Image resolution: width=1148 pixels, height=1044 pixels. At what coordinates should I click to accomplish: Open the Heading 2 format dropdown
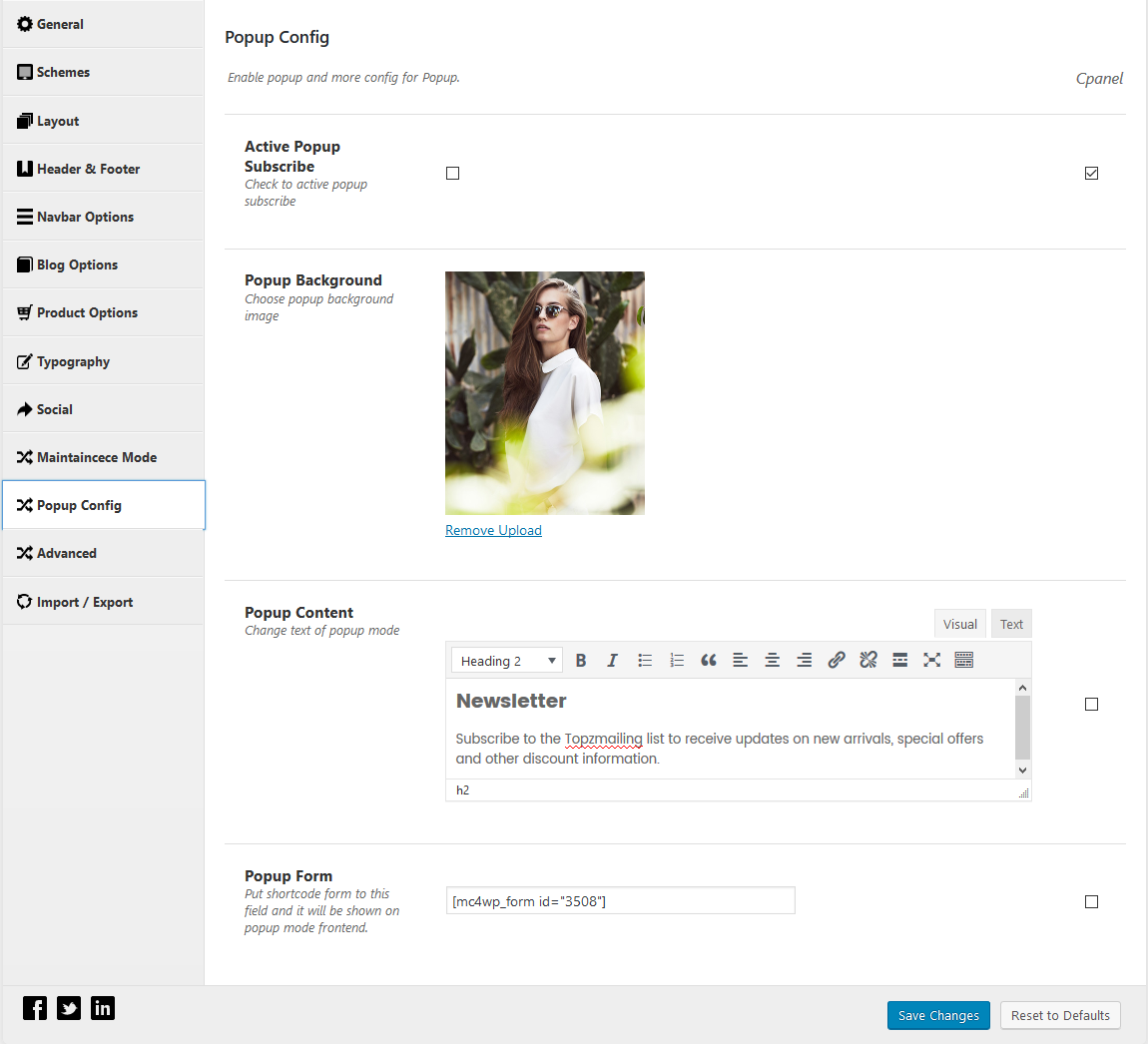(507, 661)
